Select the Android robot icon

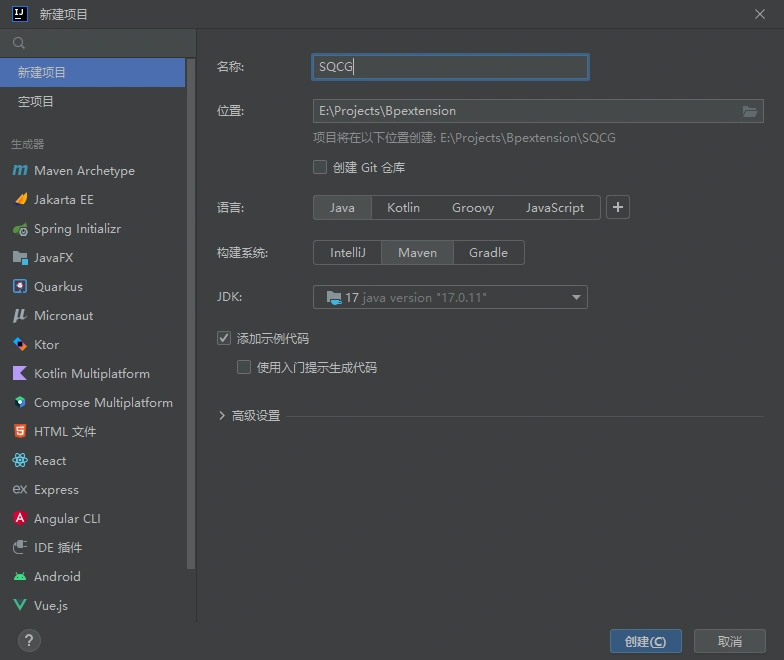click(x=19, y=577)
